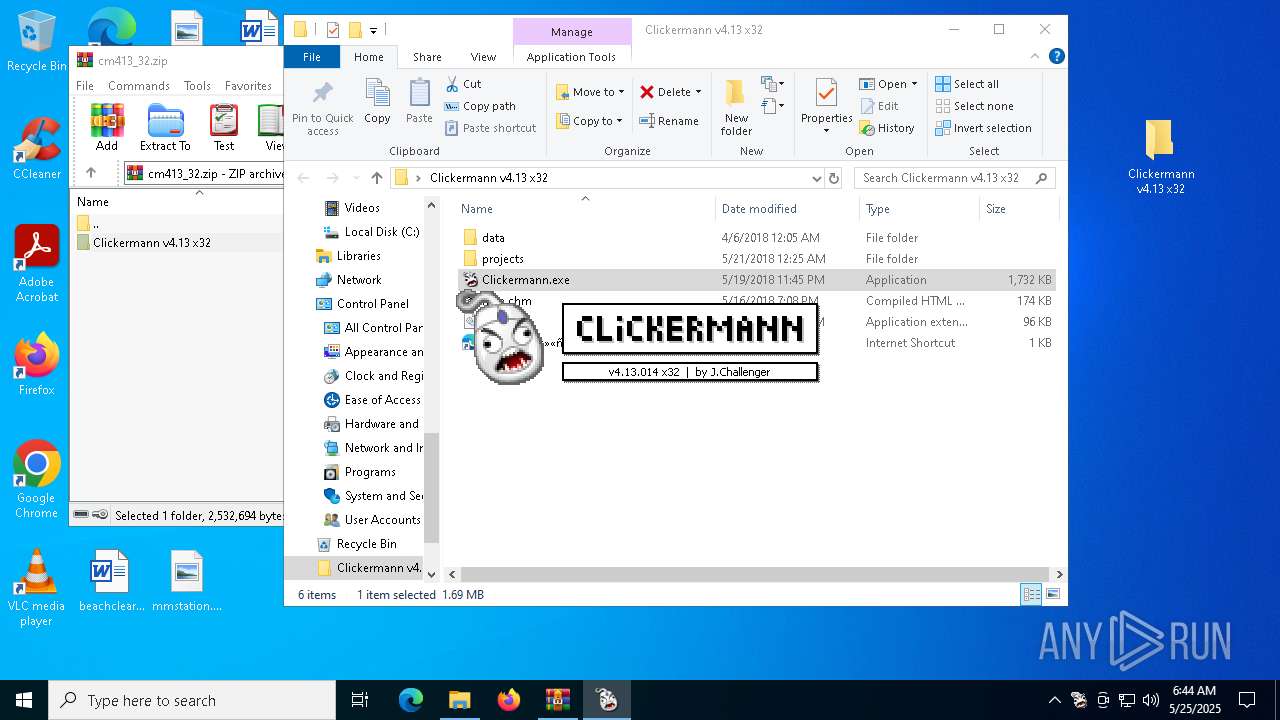Click the Clickermann icon on the taskbar
This screenshot has width=1280, height=720.
[x=607, y=700]
